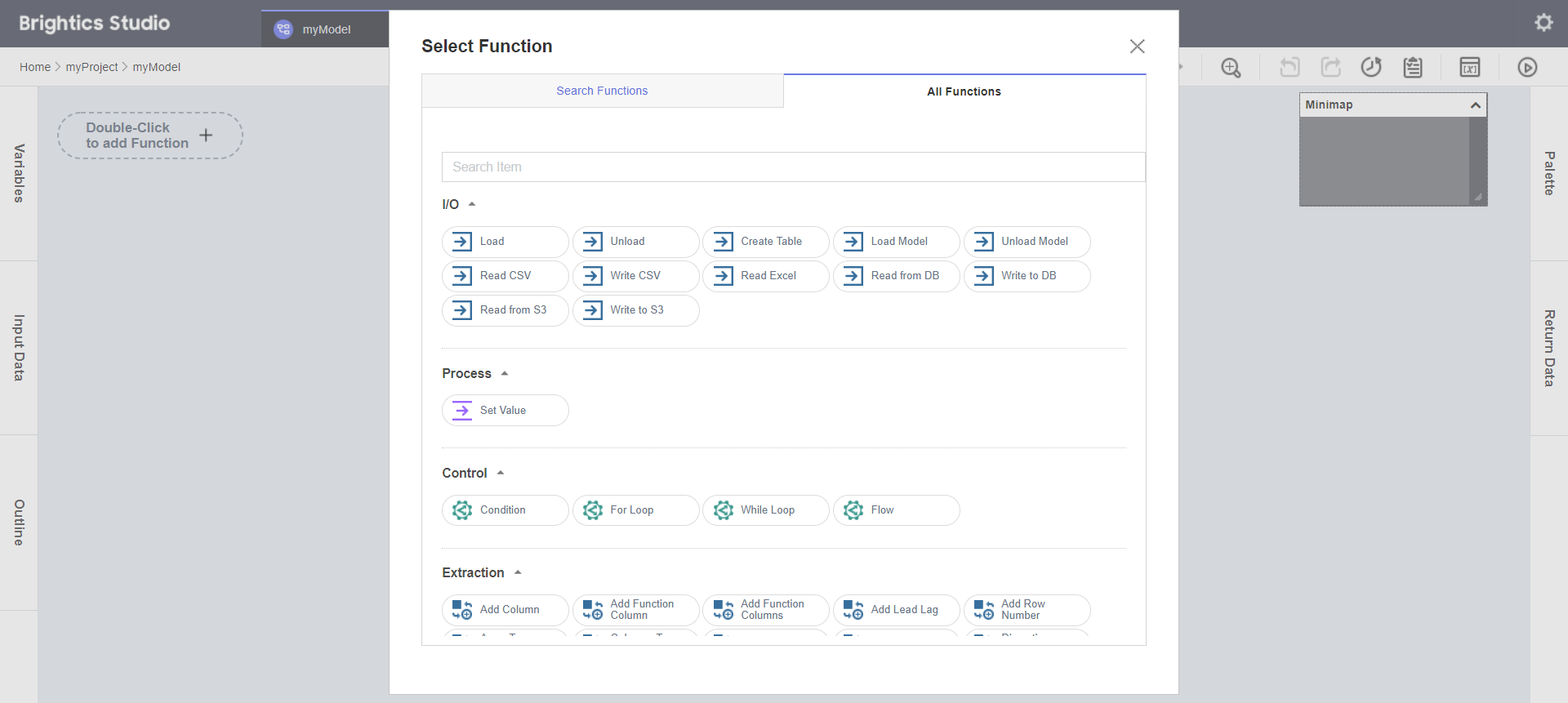Collapse the Extraction section
This screenshot has width=1568, height=703.
(517, 572)
